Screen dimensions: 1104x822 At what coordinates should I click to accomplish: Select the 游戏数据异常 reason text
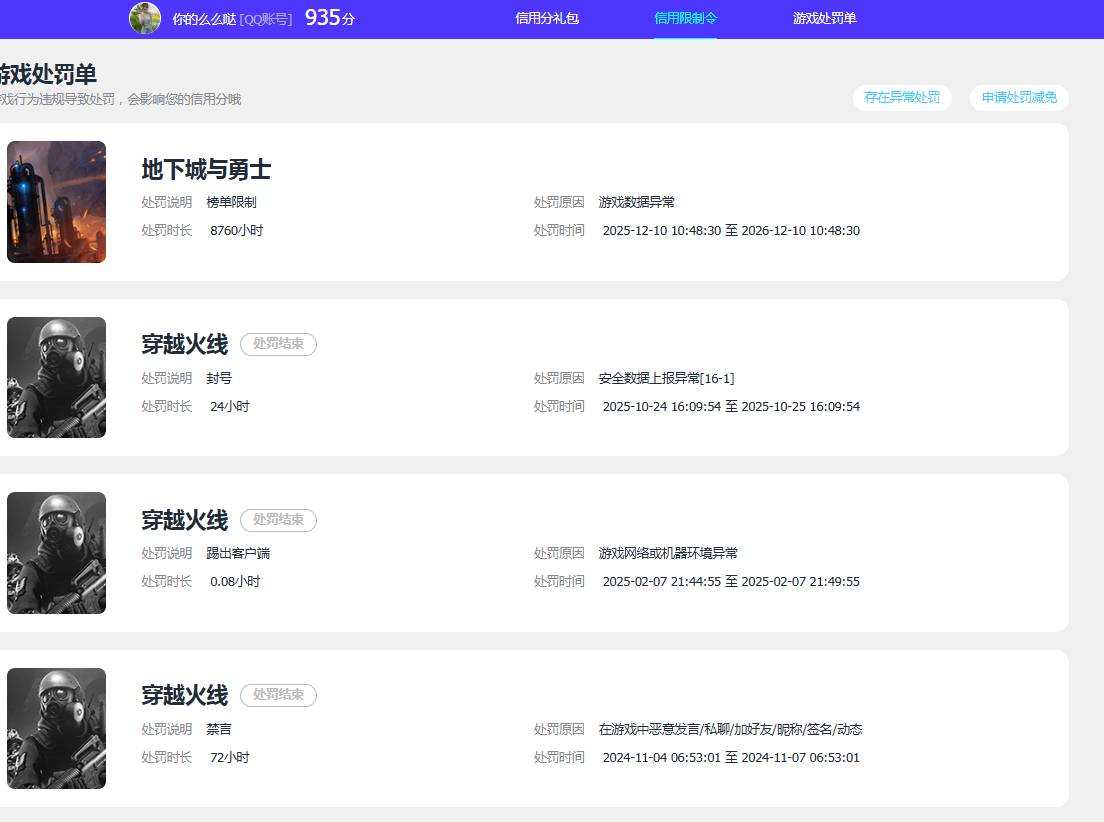pyautogui.click(x=636, y=202)
